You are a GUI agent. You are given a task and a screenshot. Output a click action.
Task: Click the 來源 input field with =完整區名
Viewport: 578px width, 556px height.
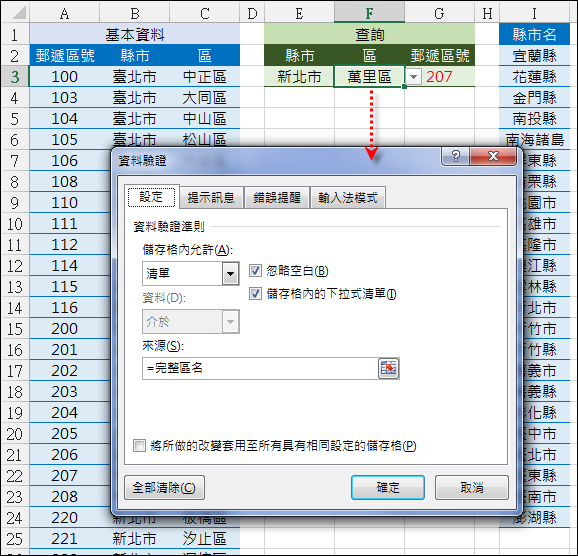pos(260,368)
